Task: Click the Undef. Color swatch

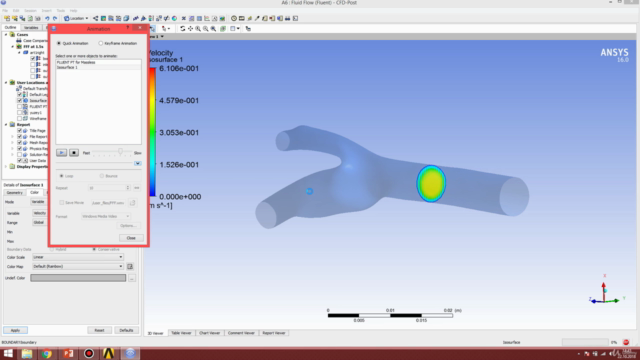Action: click(x=78, y=278)
